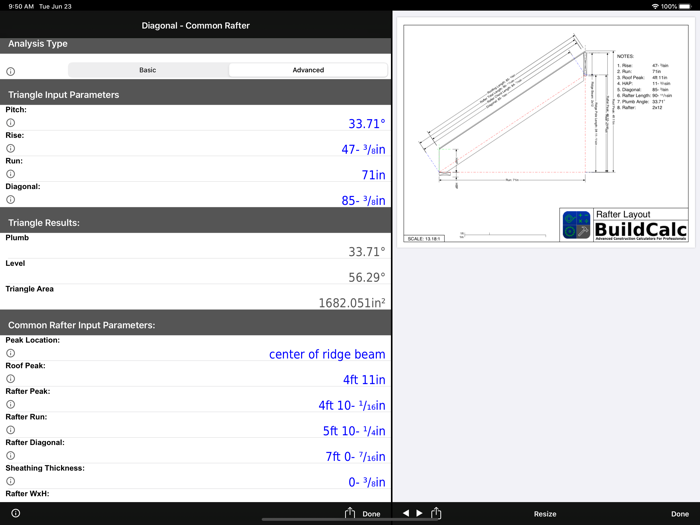This screenshot has height=525, width=700.
Task: Edit Rafter Peak value 4ft 10- 1/16in
Action: click(x=352, y=405)
